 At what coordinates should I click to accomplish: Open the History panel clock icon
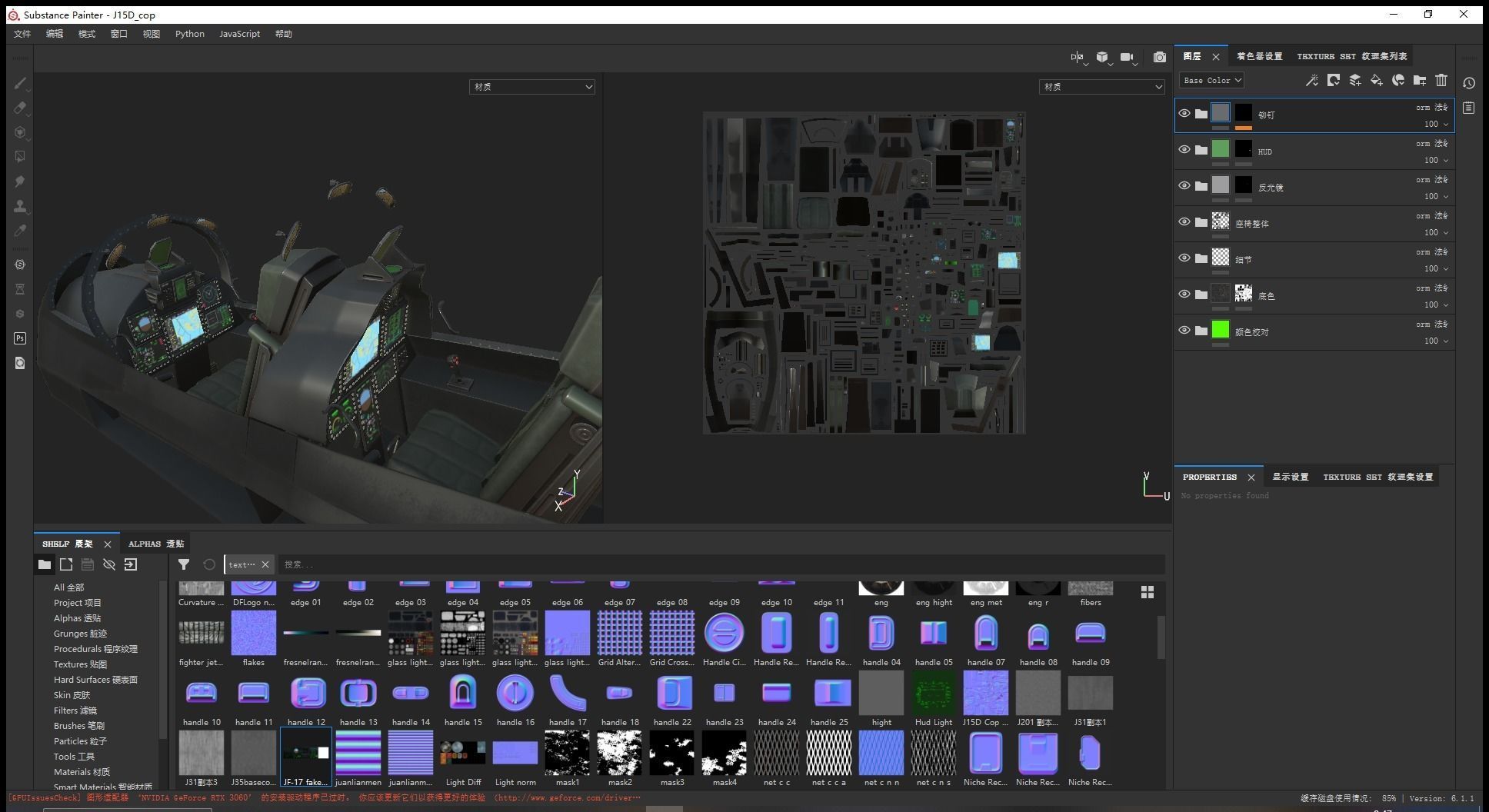tap(1469, 83)
